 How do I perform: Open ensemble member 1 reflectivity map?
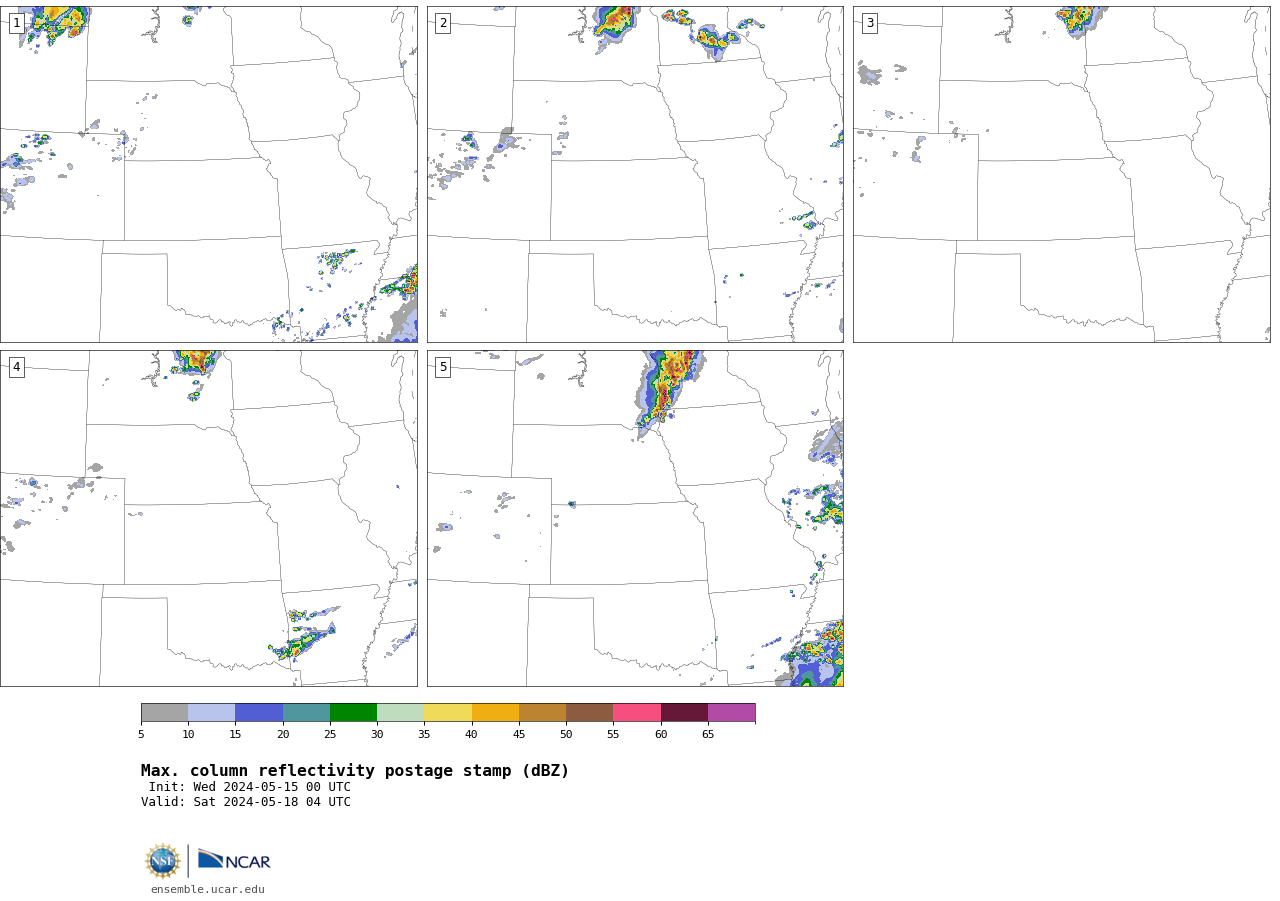[x=209, y=175]
